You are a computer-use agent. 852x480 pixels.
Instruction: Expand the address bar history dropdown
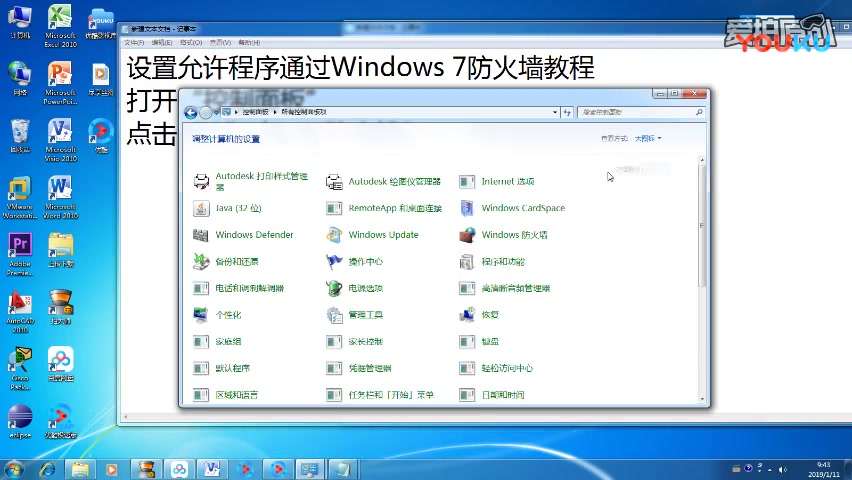point(555,113)
